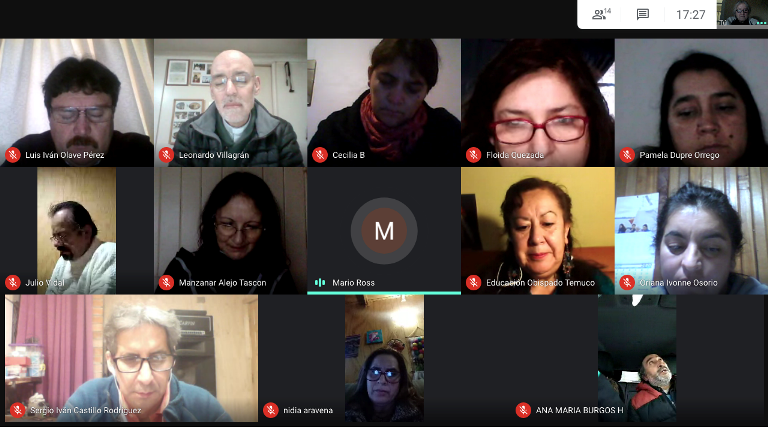768x428 pixels.
Task: Select Manzanar Alejo Tascon video tile
Action: [231, 231]
